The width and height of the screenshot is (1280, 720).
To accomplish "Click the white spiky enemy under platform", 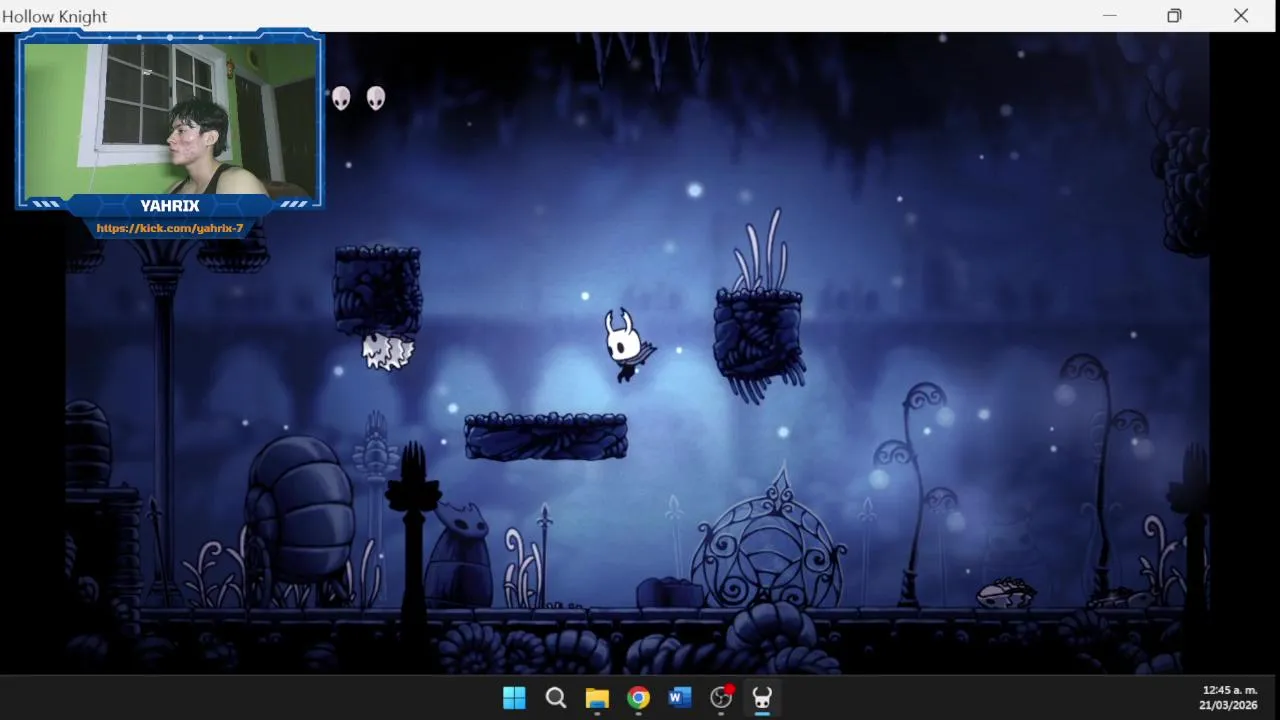I will click(x=387, y=351).
